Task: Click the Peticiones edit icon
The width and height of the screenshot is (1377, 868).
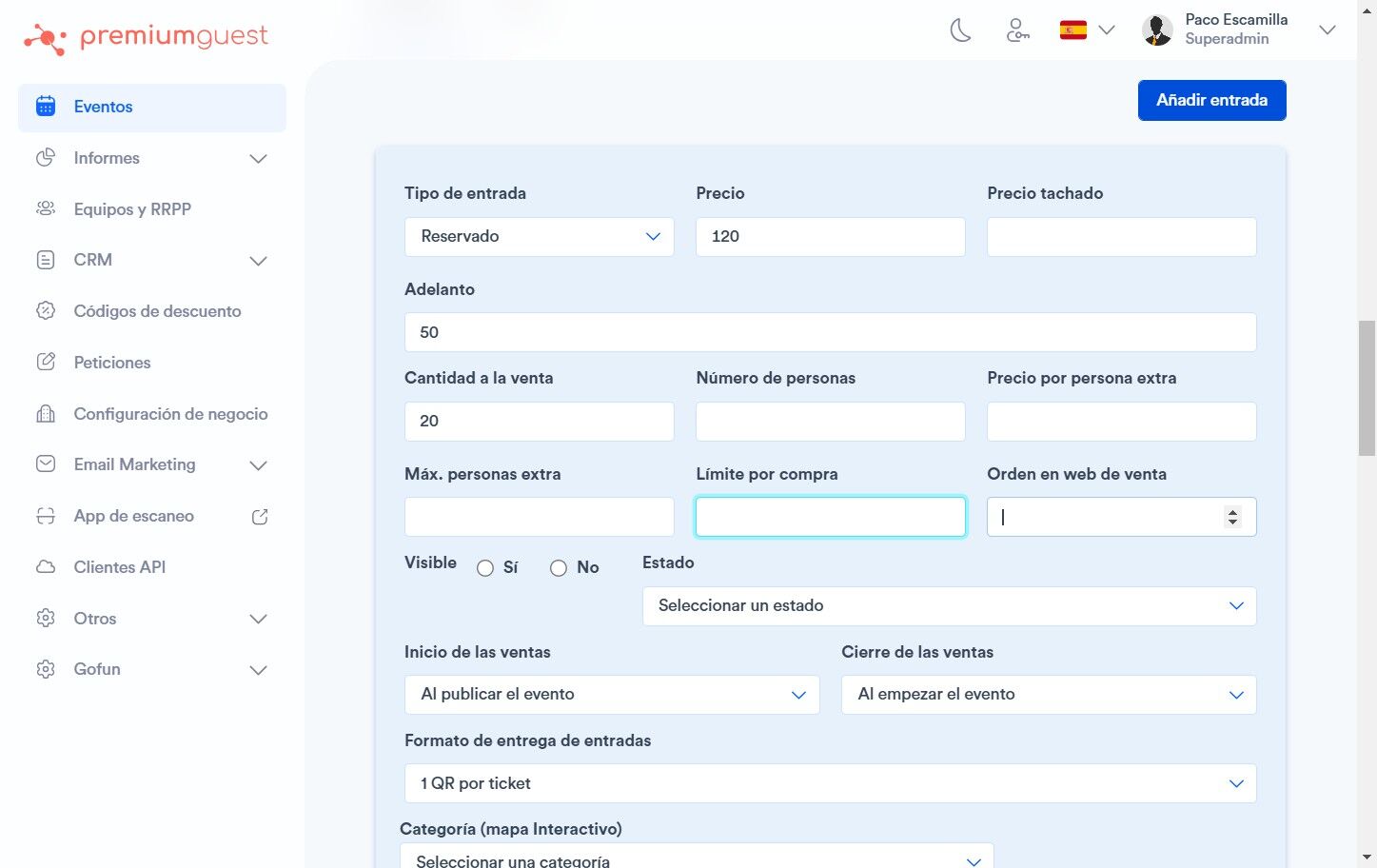Action: [46, 362]
